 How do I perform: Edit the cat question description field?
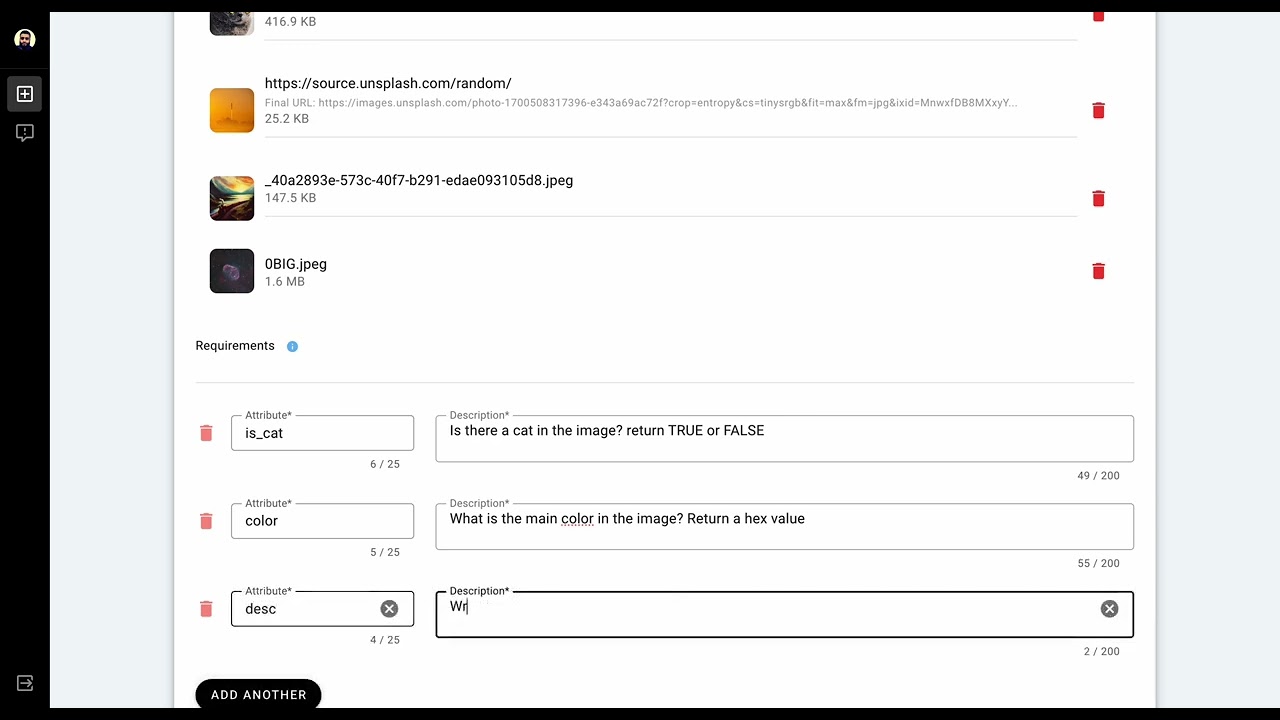[x=785, y=438]
